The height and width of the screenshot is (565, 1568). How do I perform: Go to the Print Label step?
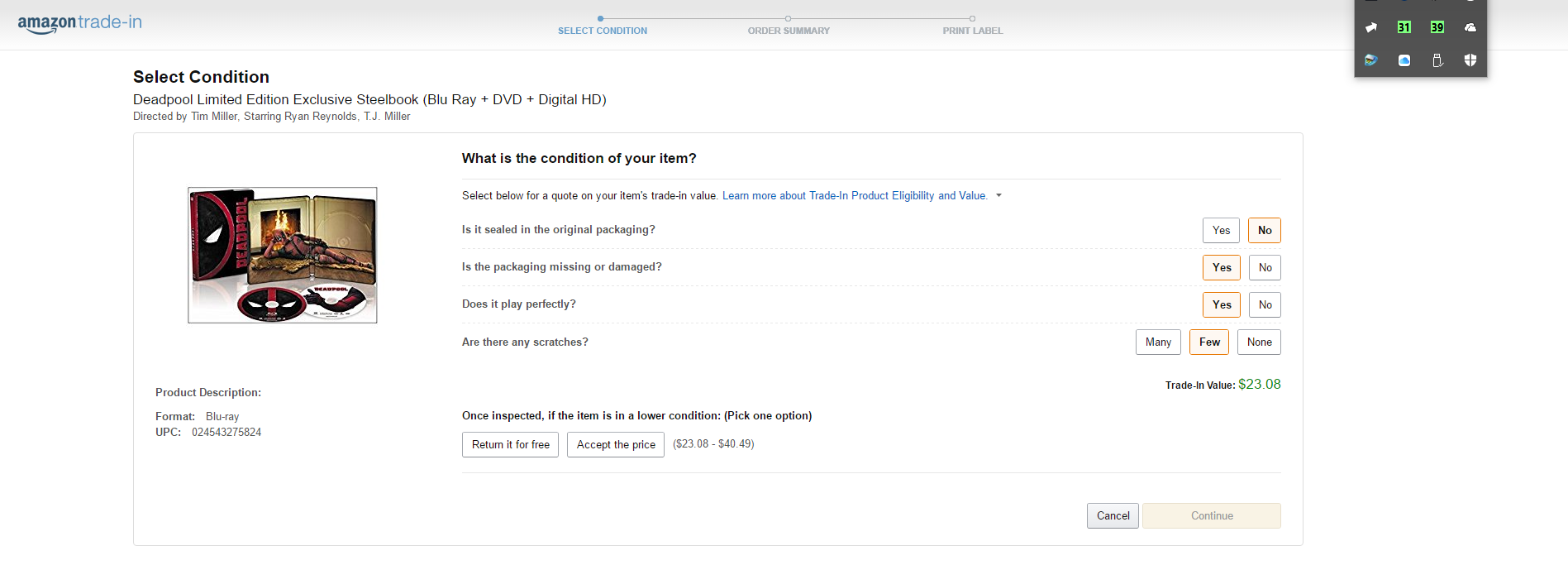coord(972,31)
